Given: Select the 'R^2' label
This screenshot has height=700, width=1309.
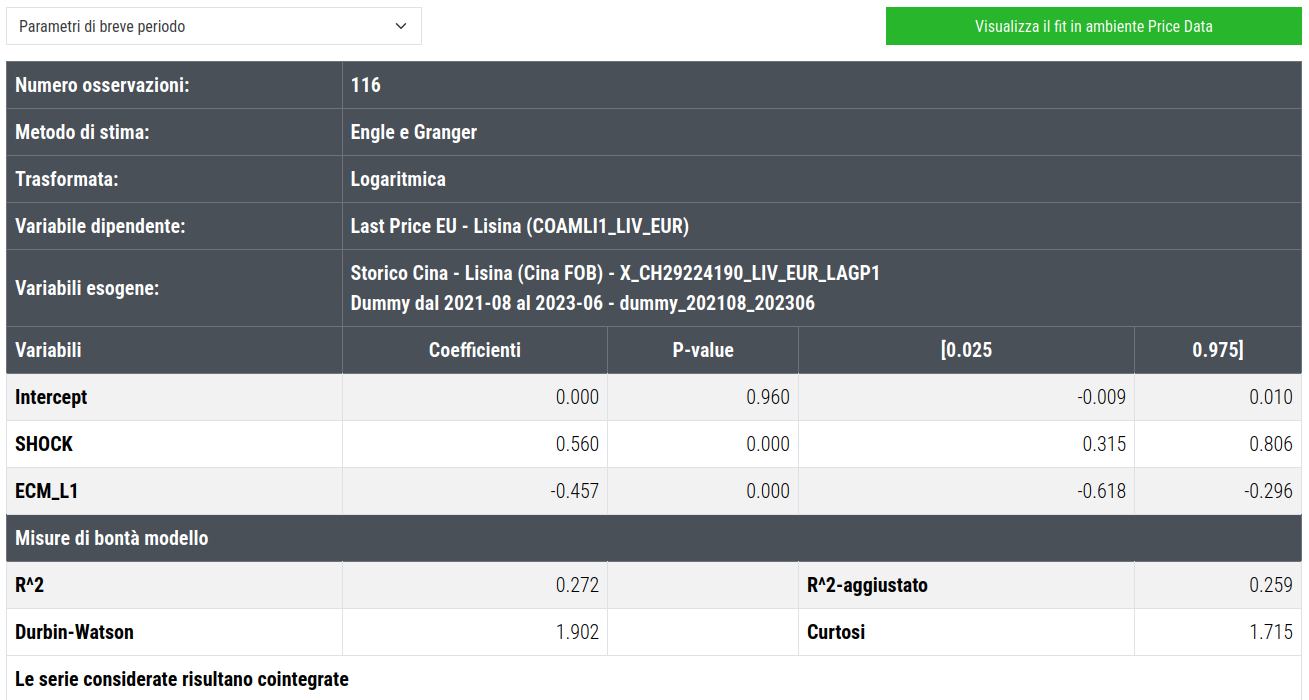Looking at the screenshot, I should 29,585.
